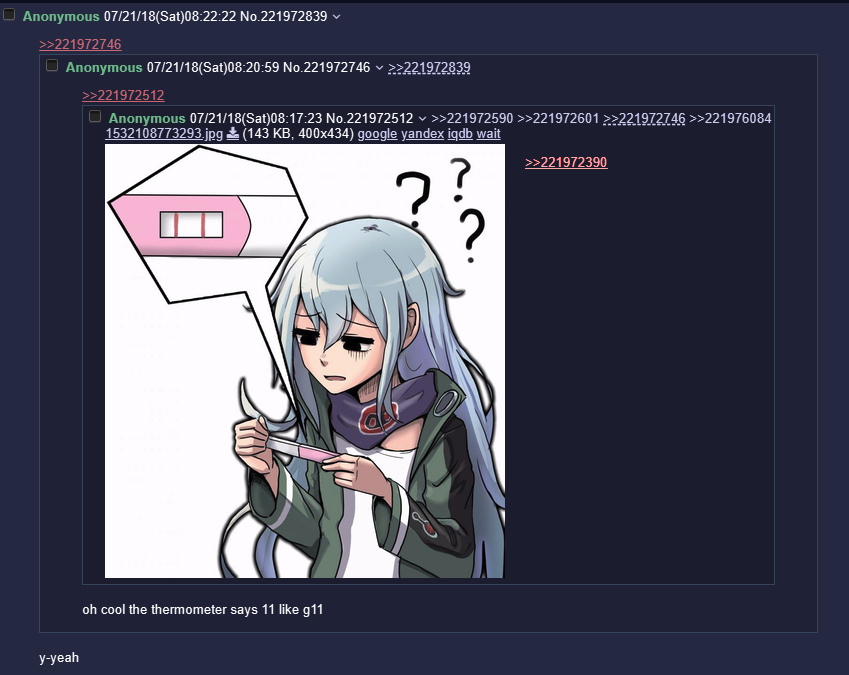Image resolution: width=849 pixels, height=675 pixels.
Task: Open backlink >>221972590
Action: point(472,118)
